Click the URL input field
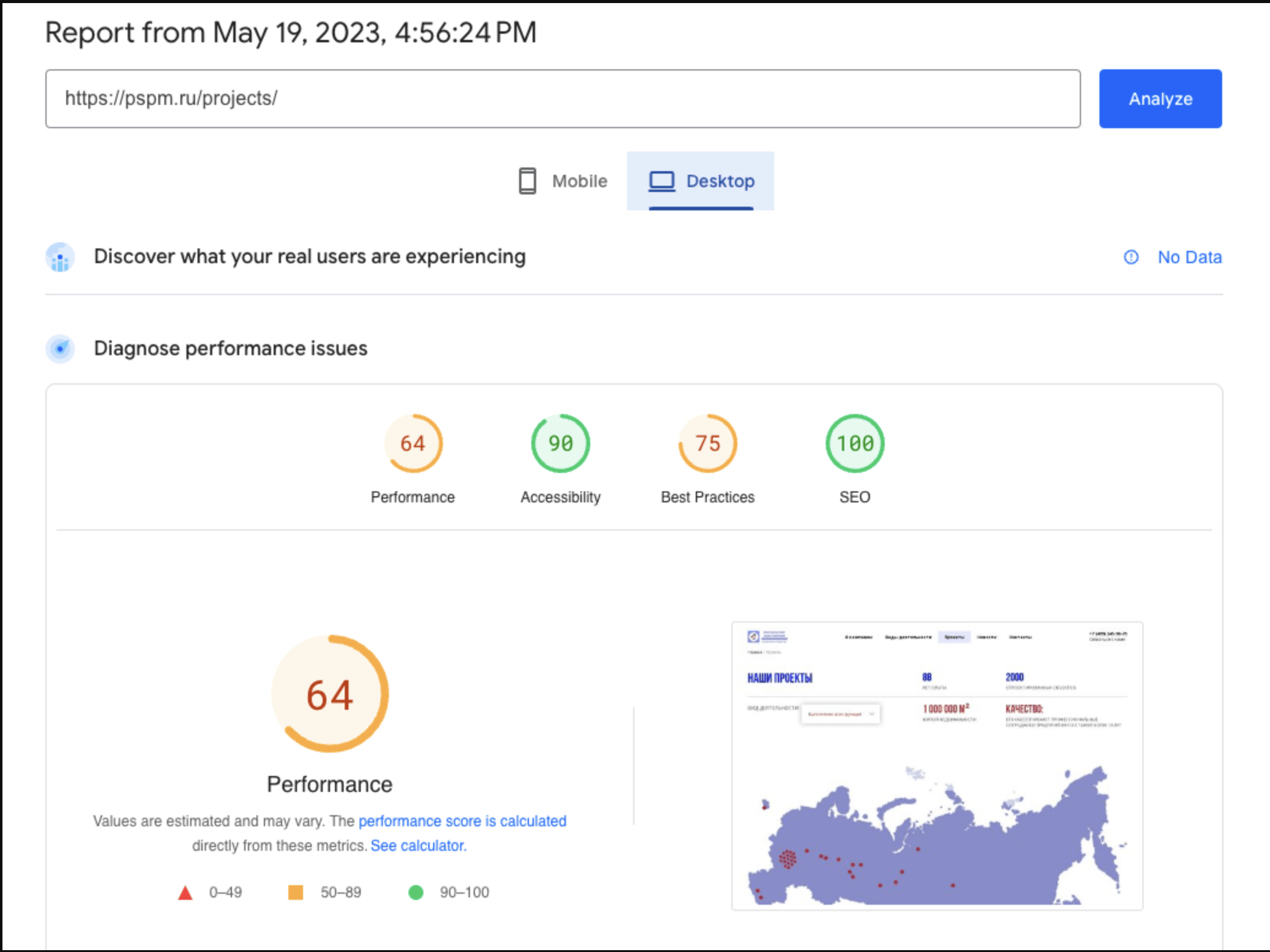 tap(562, 99)
